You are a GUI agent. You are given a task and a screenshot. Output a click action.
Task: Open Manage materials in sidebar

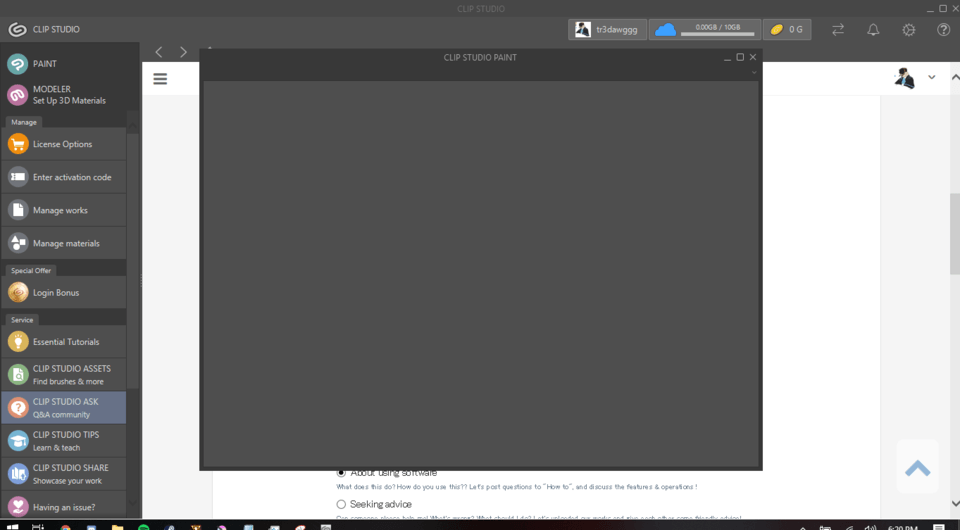point(64,243)
